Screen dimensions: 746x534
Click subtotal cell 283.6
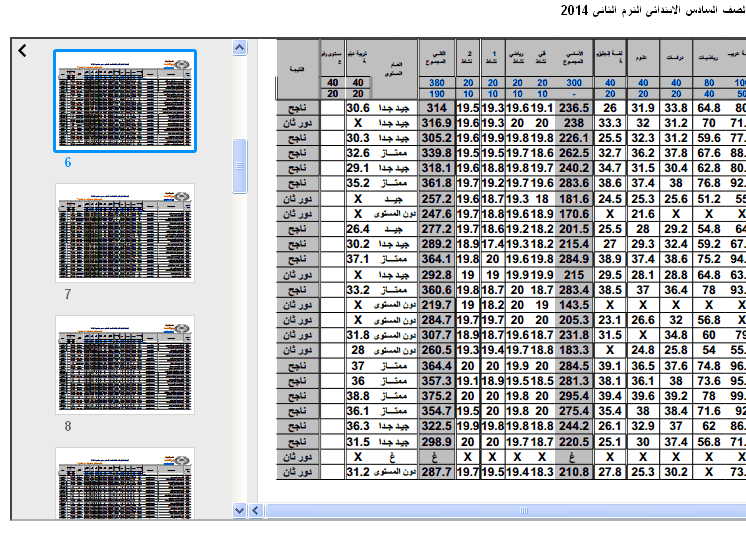pyautogui.click(x=574, y=183)
